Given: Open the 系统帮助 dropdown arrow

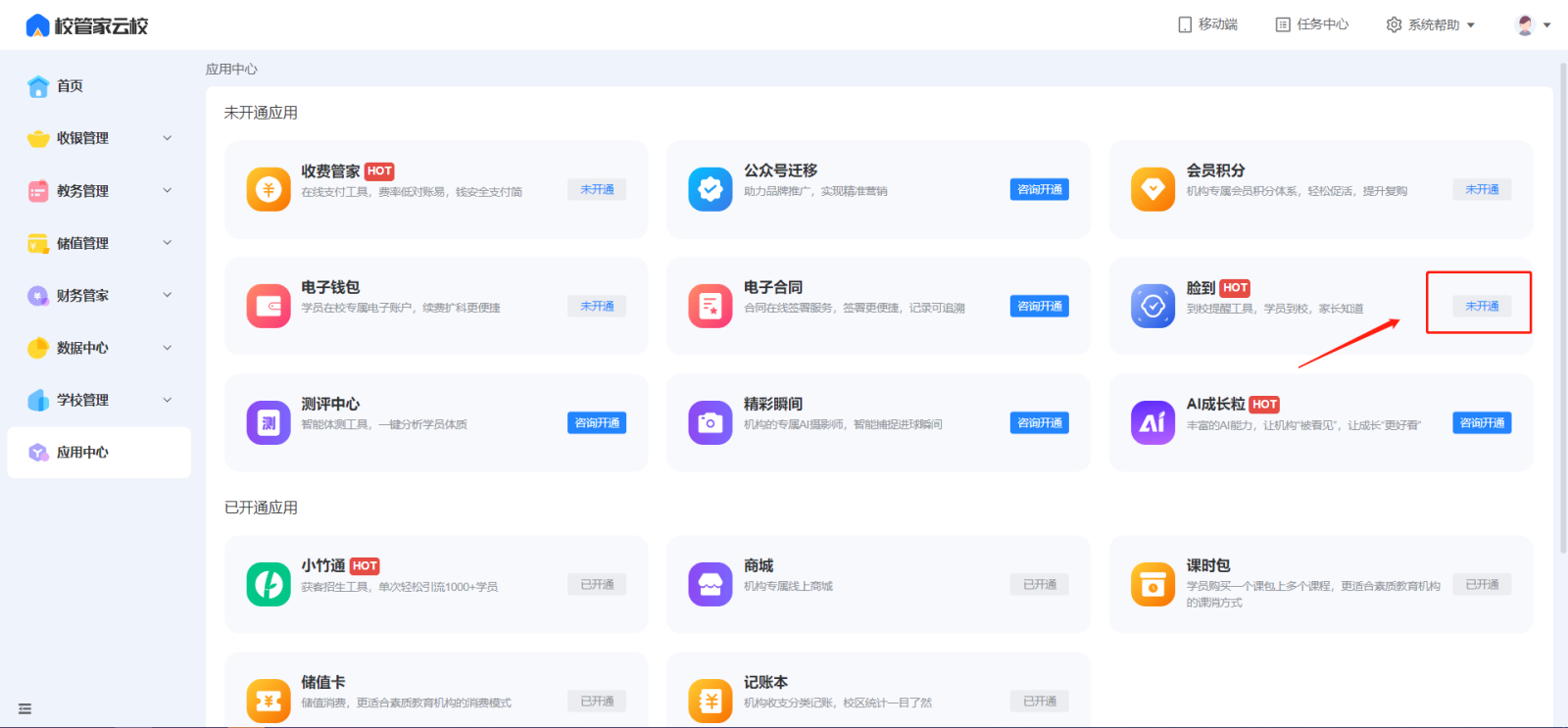Looking at the screenshot, I should pos(1471,25).
